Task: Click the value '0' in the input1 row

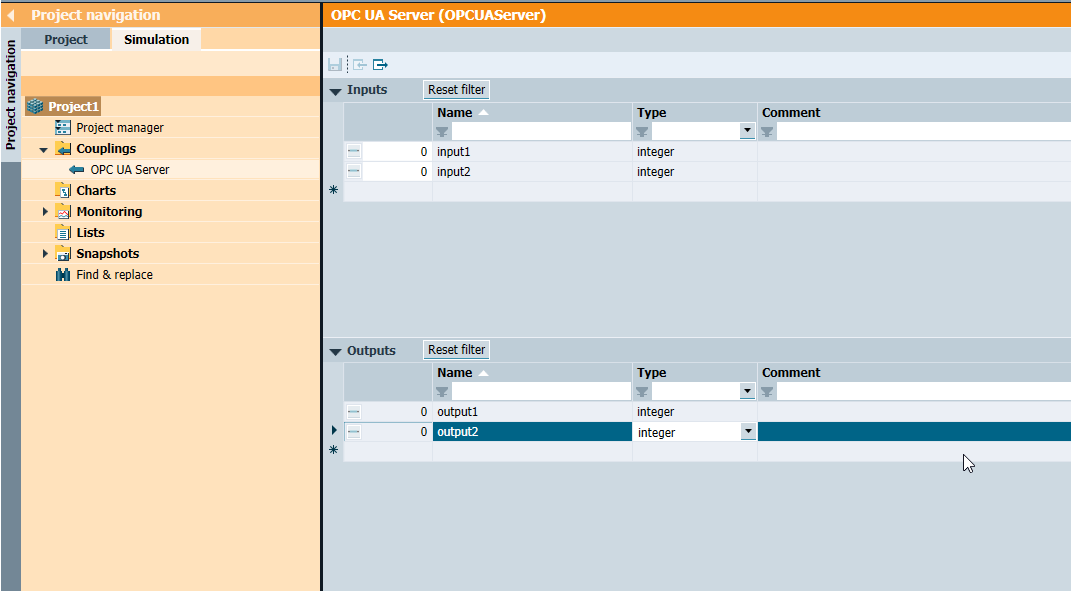Action: [423, 152]
